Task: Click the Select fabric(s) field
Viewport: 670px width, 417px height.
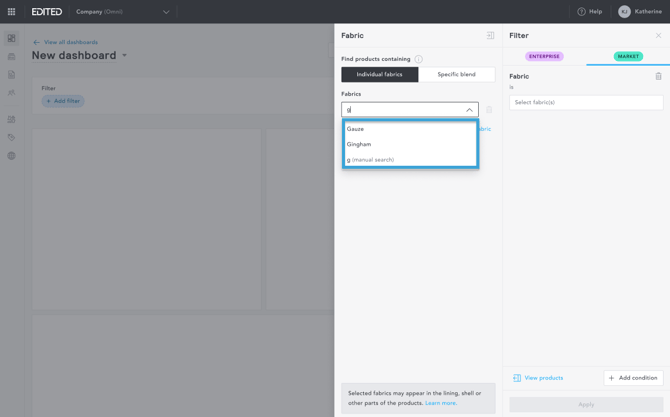Action: click(x=585, y=102)
